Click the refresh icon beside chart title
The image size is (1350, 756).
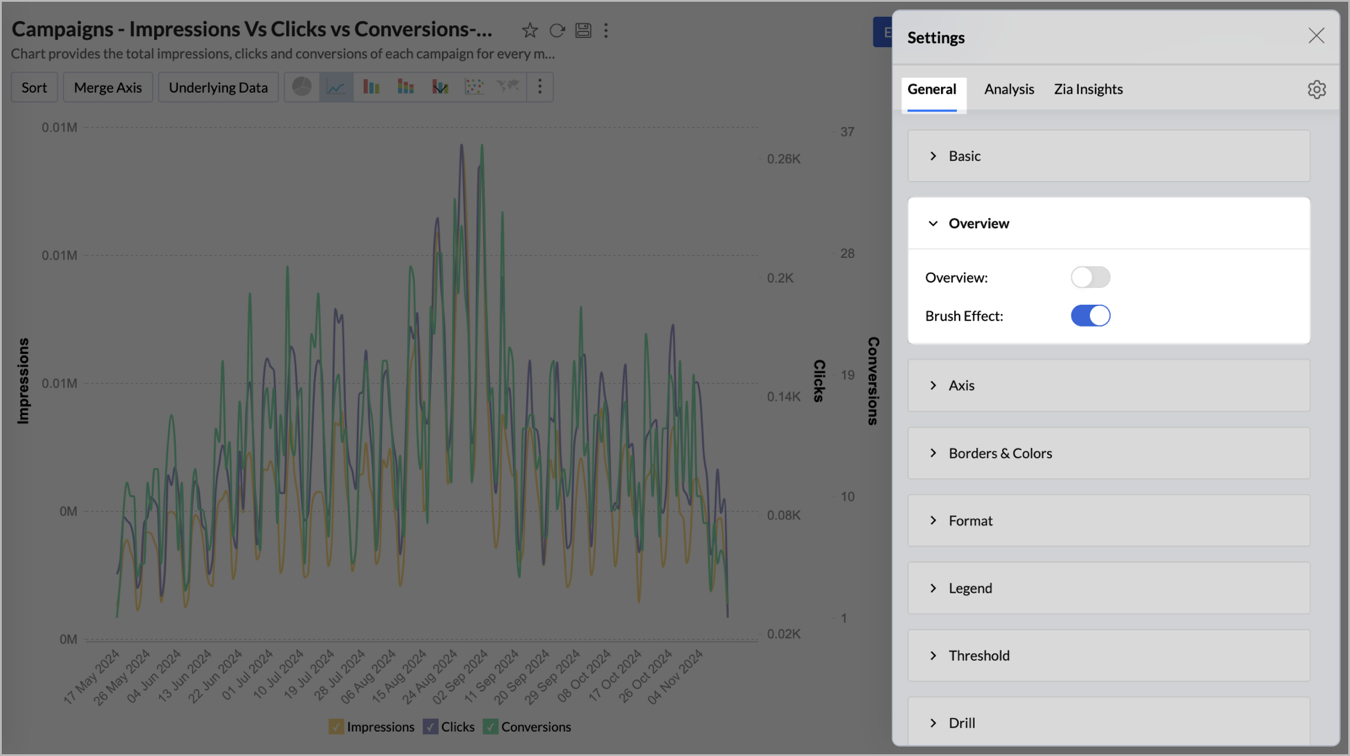tap(557, 31)
